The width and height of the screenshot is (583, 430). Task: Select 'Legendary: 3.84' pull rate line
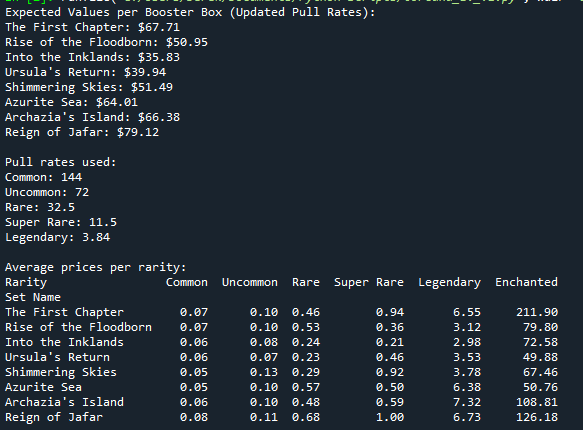click(58, 237)
